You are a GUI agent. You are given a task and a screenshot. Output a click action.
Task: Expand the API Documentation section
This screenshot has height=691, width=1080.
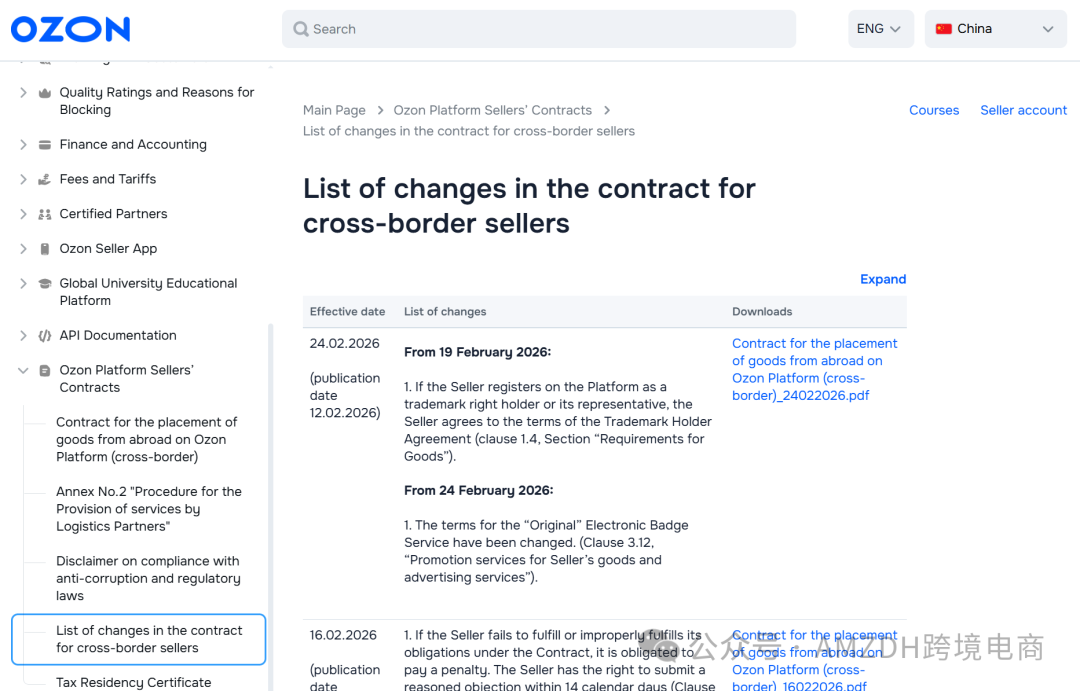[23, 336]
